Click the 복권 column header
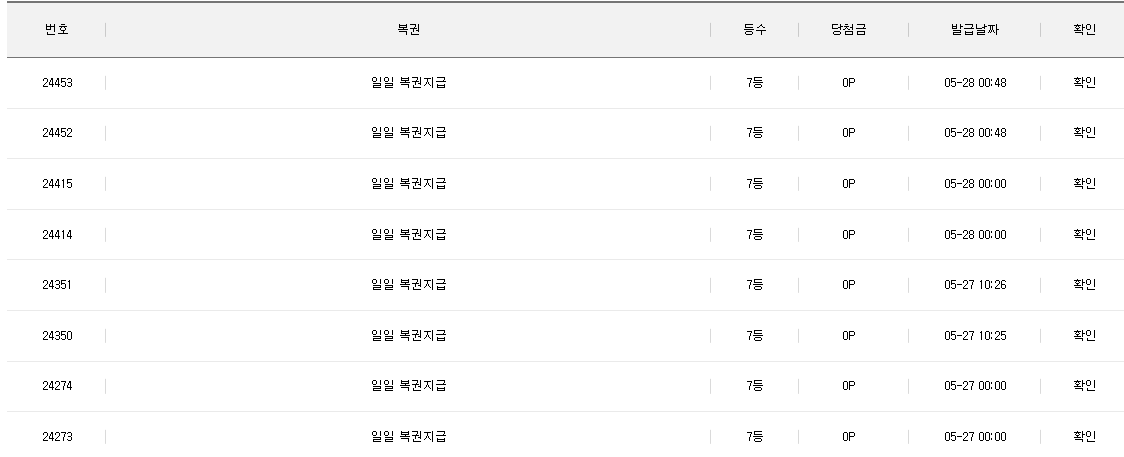The width and height of the screenshot is (1124, 457). click(409, 29)
